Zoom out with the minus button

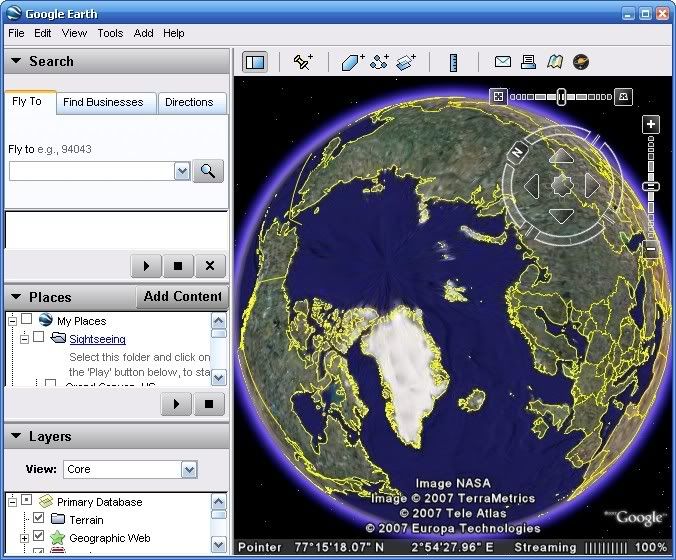[x=651, y=249]
